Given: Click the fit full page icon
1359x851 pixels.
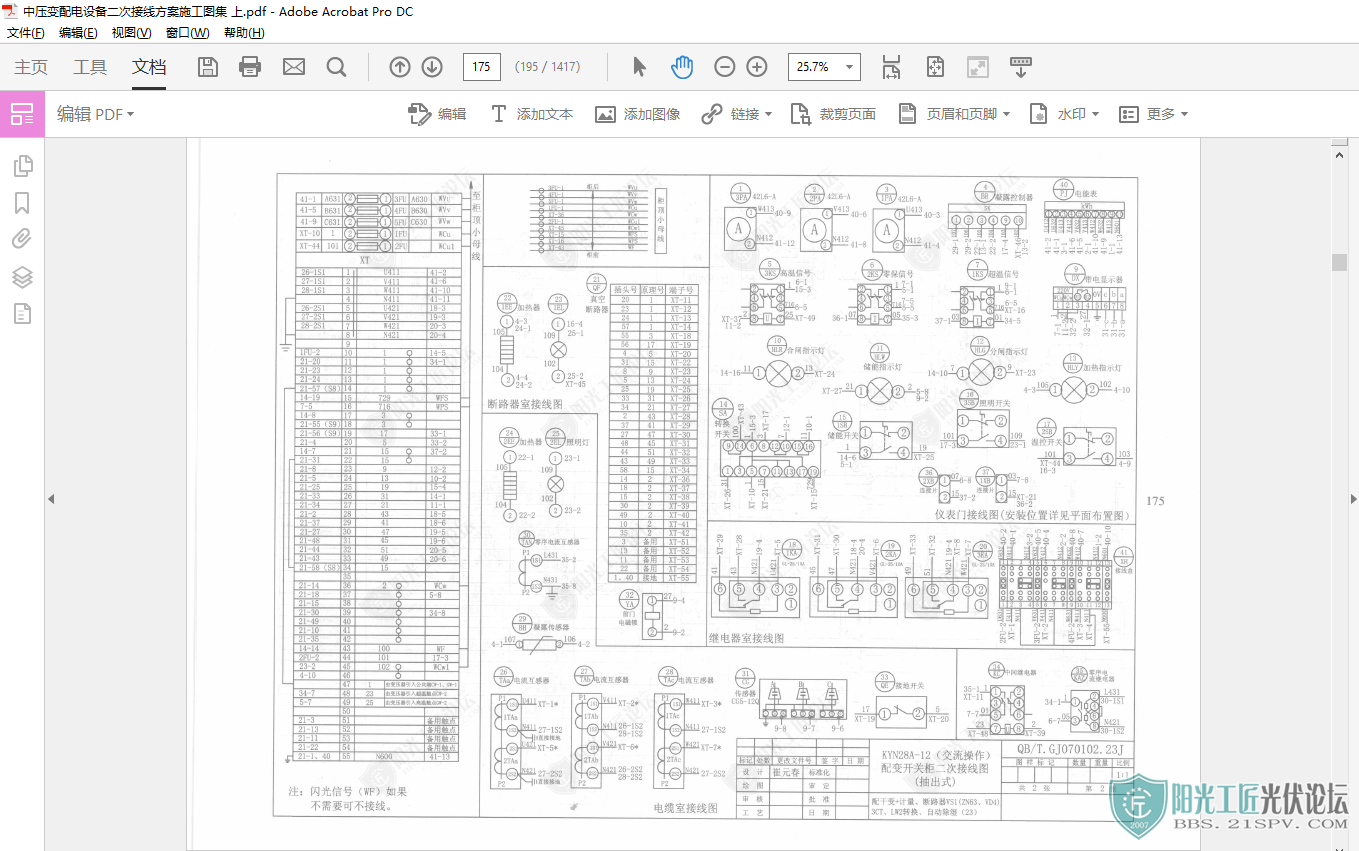Looking at the screenshot, I should [935, 67].
